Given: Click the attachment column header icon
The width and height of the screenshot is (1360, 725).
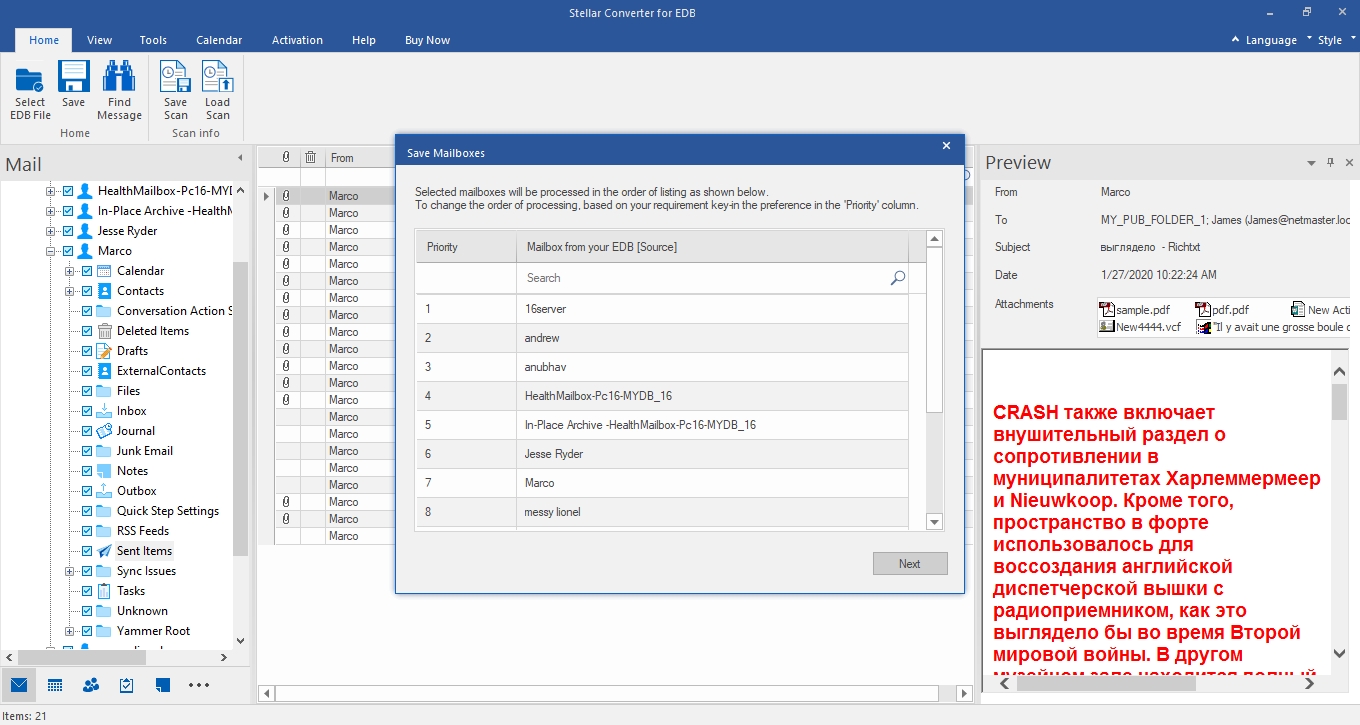Looking at the screenshot, I should click(286, 157).
